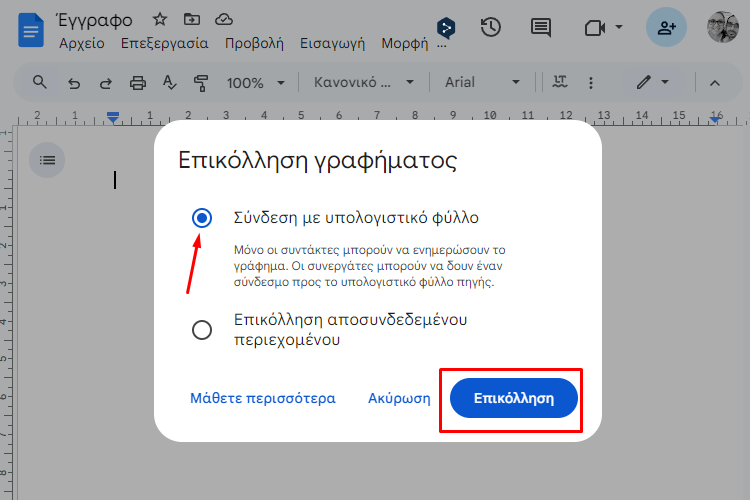Open the comments history icon

click(540, 27)
